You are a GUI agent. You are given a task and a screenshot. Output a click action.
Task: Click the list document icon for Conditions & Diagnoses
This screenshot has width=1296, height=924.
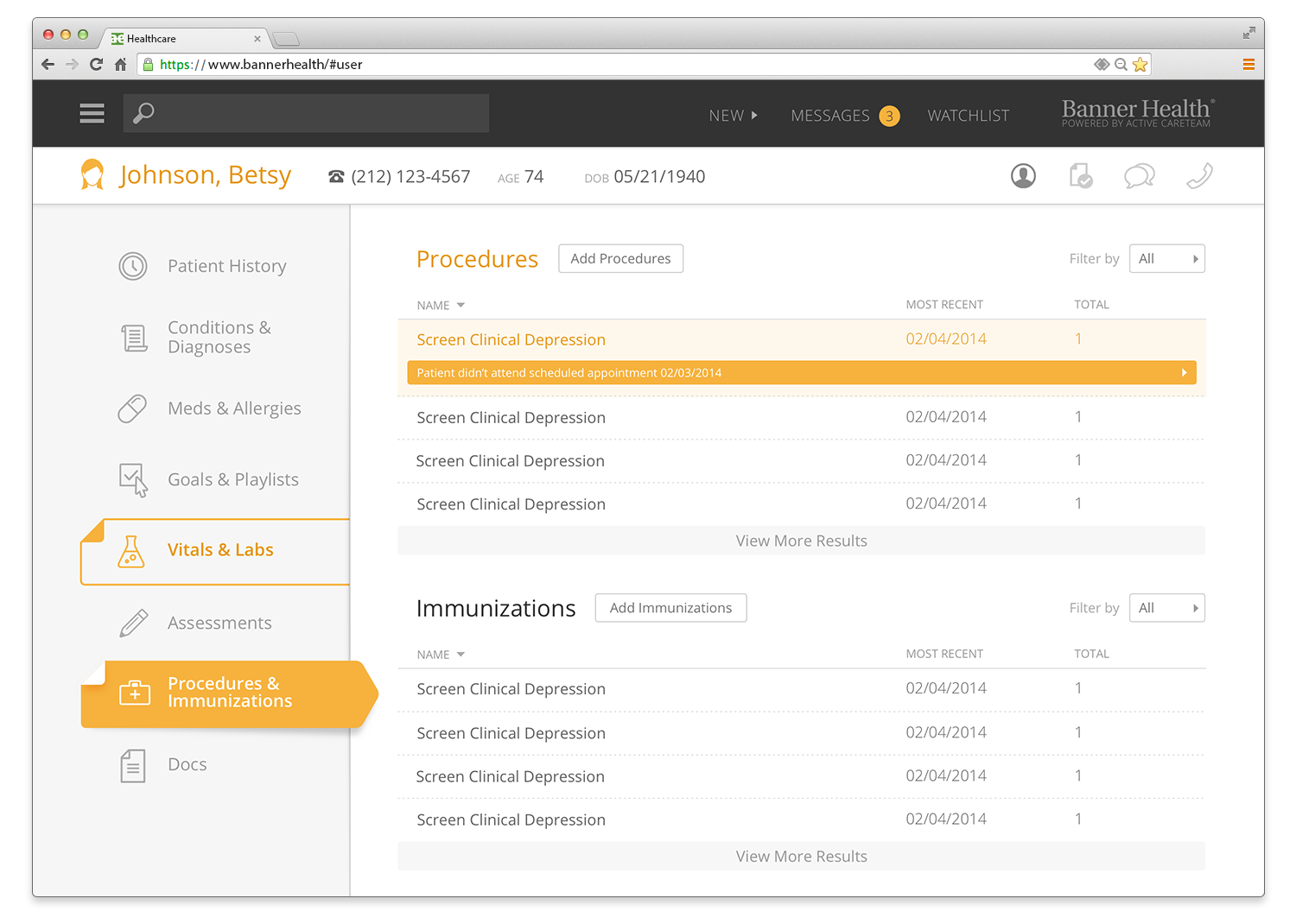click(x=134, y=338)
